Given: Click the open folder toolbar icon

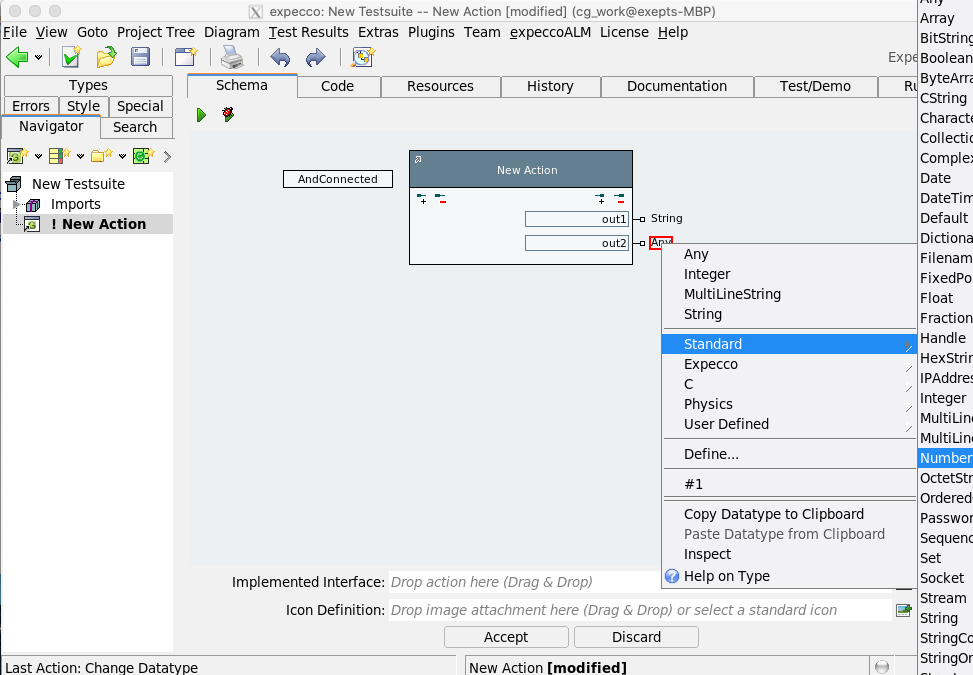Looking at the screenshot, I should 106,57.
